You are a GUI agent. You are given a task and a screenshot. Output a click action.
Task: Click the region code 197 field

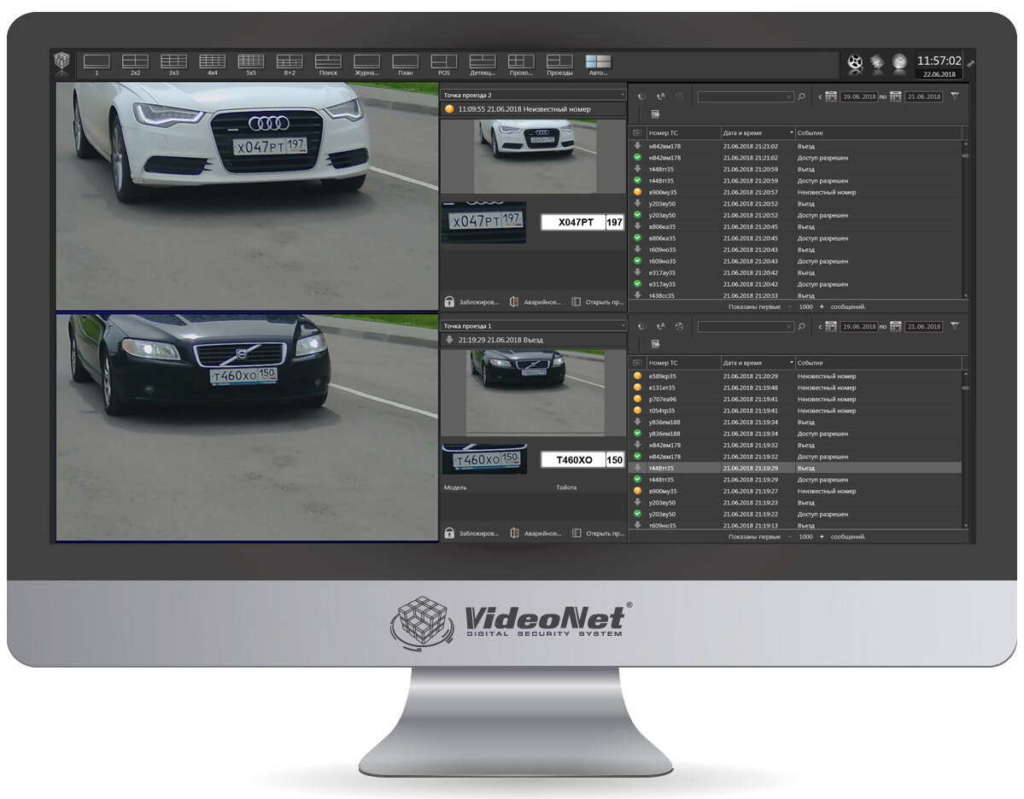615,222
